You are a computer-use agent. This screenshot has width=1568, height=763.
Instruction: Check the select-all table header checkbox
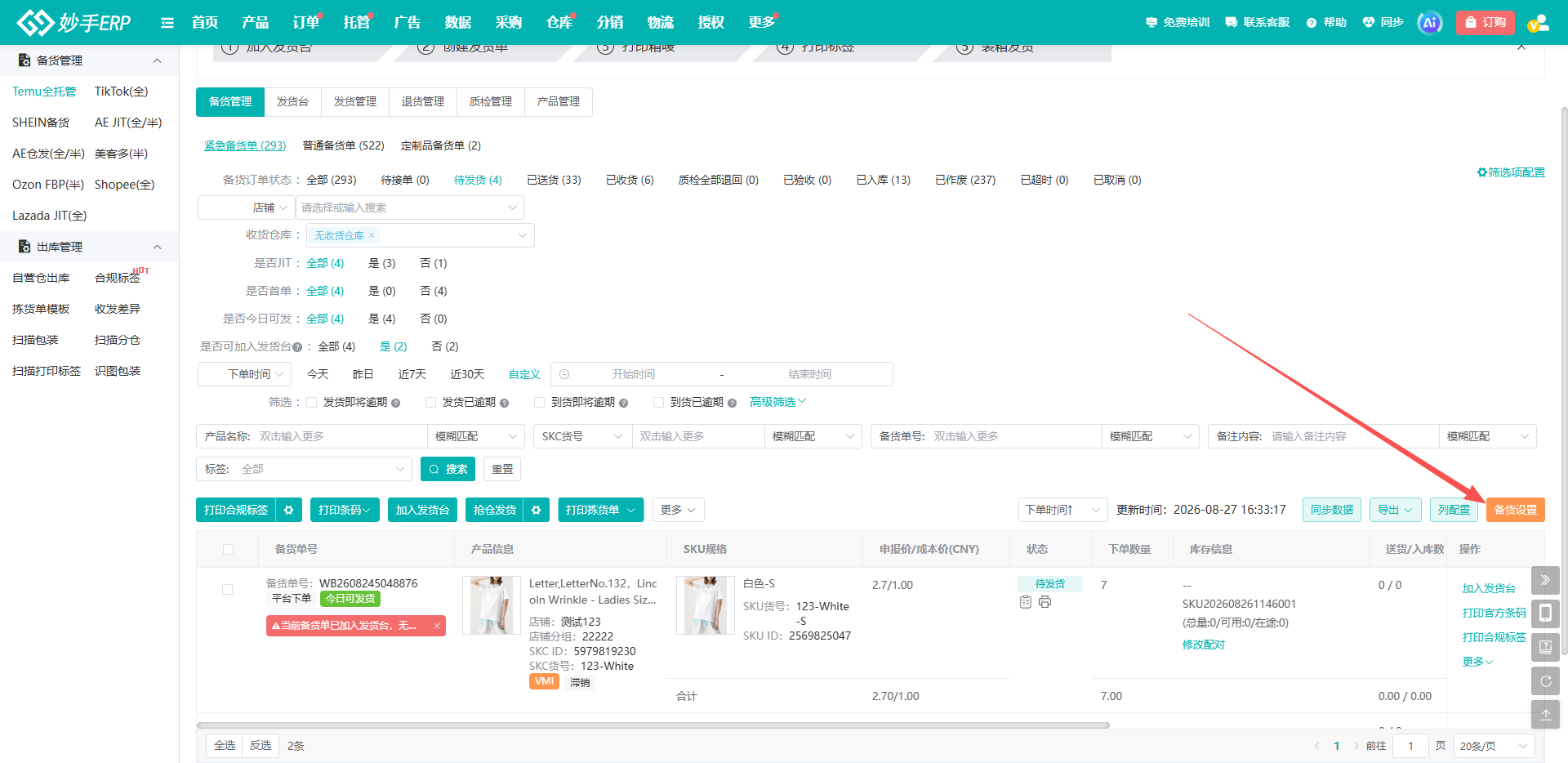click(228, 550)
